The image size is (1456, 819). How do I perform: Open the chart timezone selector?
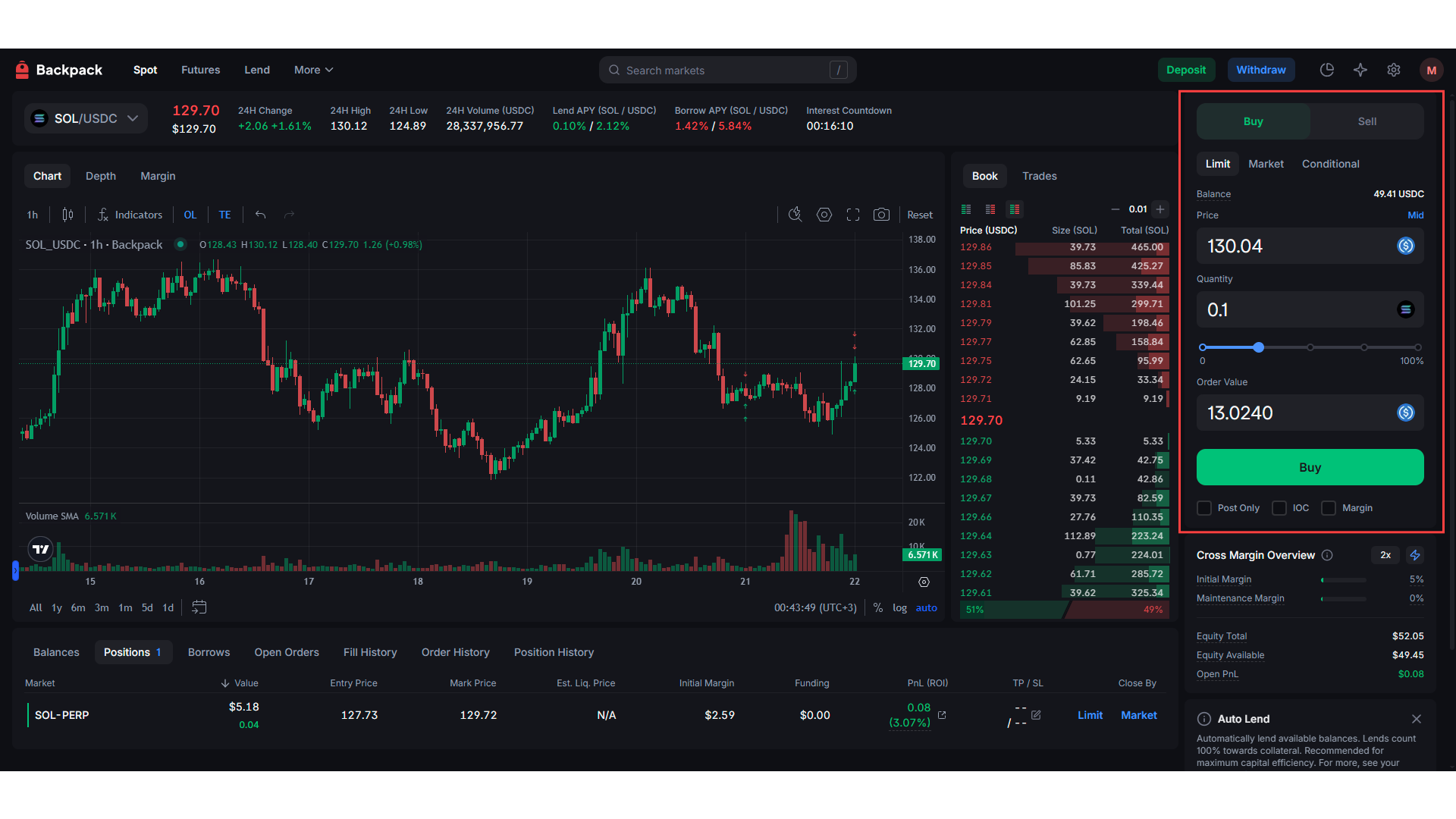coord(815,607)
